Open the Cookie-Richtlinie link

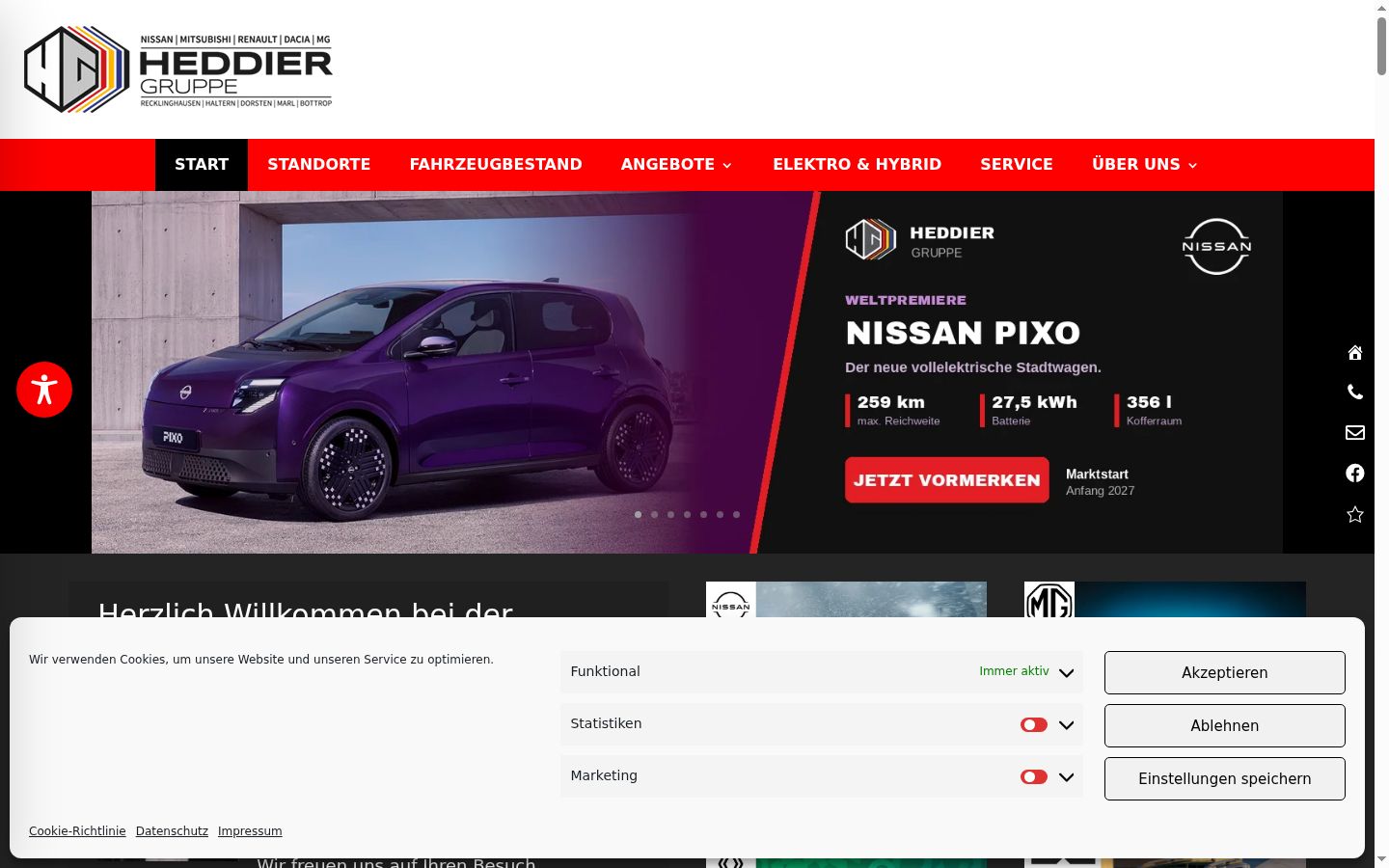click(77, 831)
